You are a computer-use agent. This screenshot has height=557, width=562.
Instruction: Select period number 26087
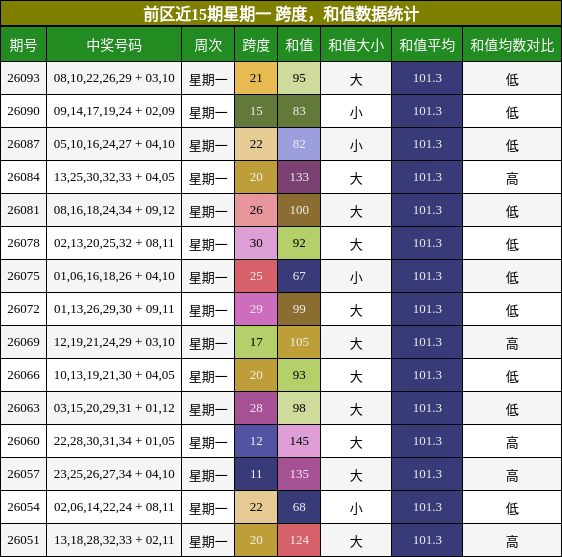tap(23, 144)
